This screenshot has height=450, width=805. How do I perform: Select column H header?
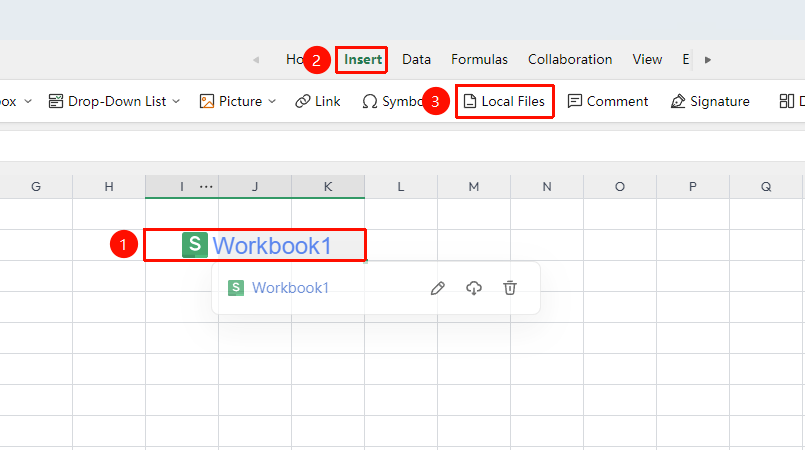point(109,187)
